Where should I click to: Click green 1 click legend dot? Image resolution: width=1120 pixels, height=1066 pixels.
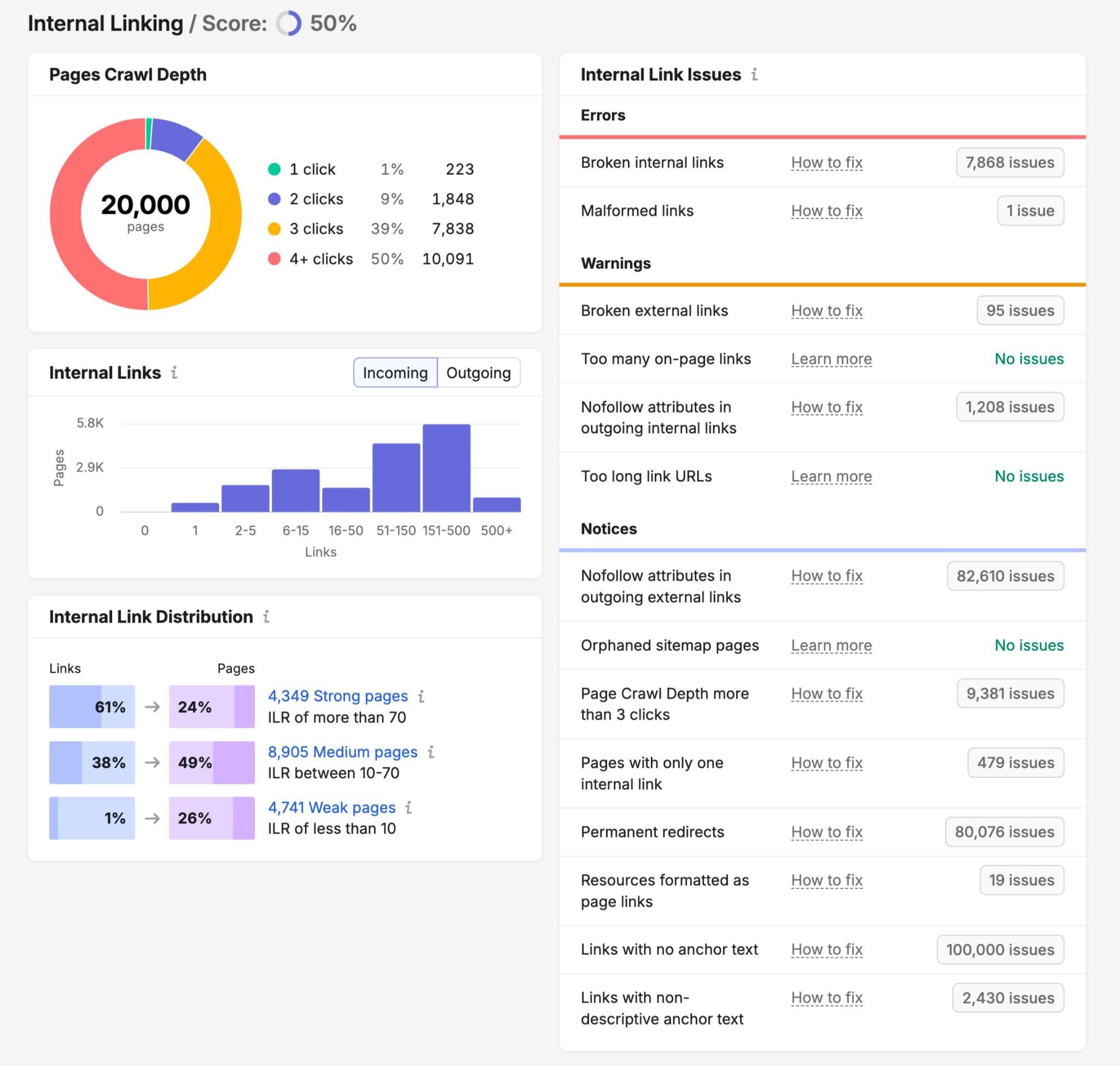coord(274,169)
